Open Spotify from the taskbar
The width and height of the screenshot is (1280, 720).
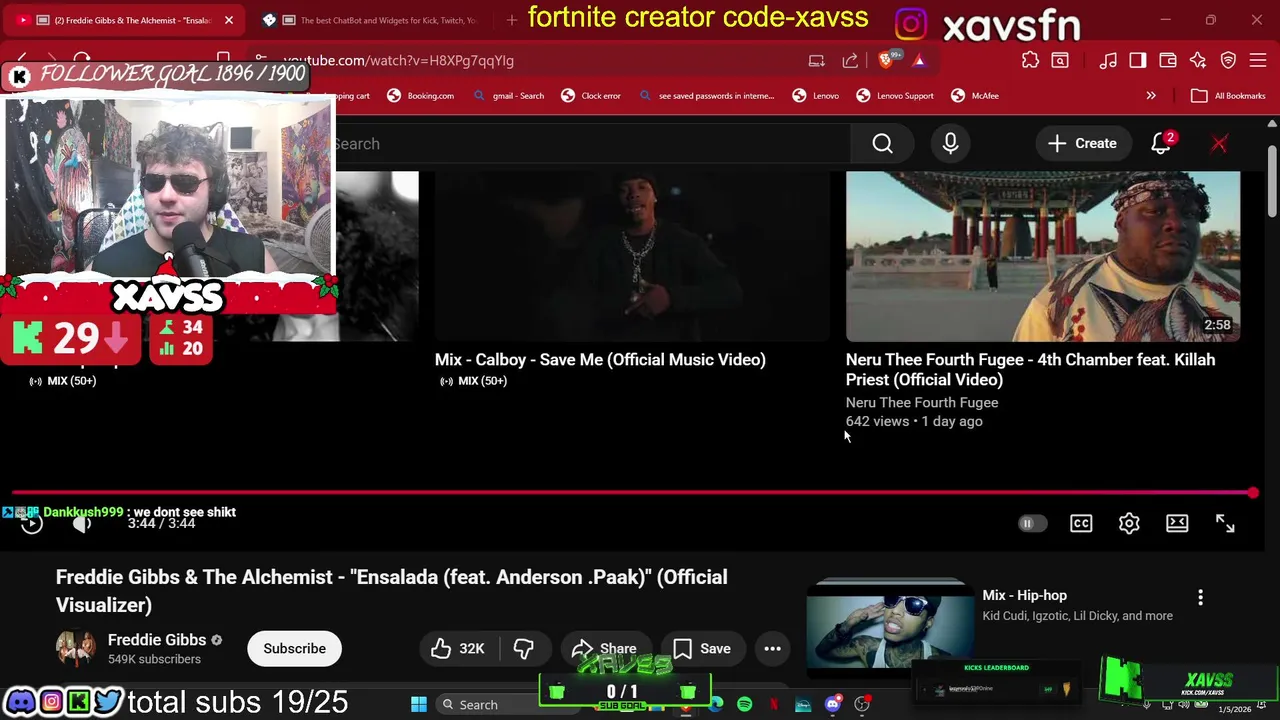(x=745, y=705)
